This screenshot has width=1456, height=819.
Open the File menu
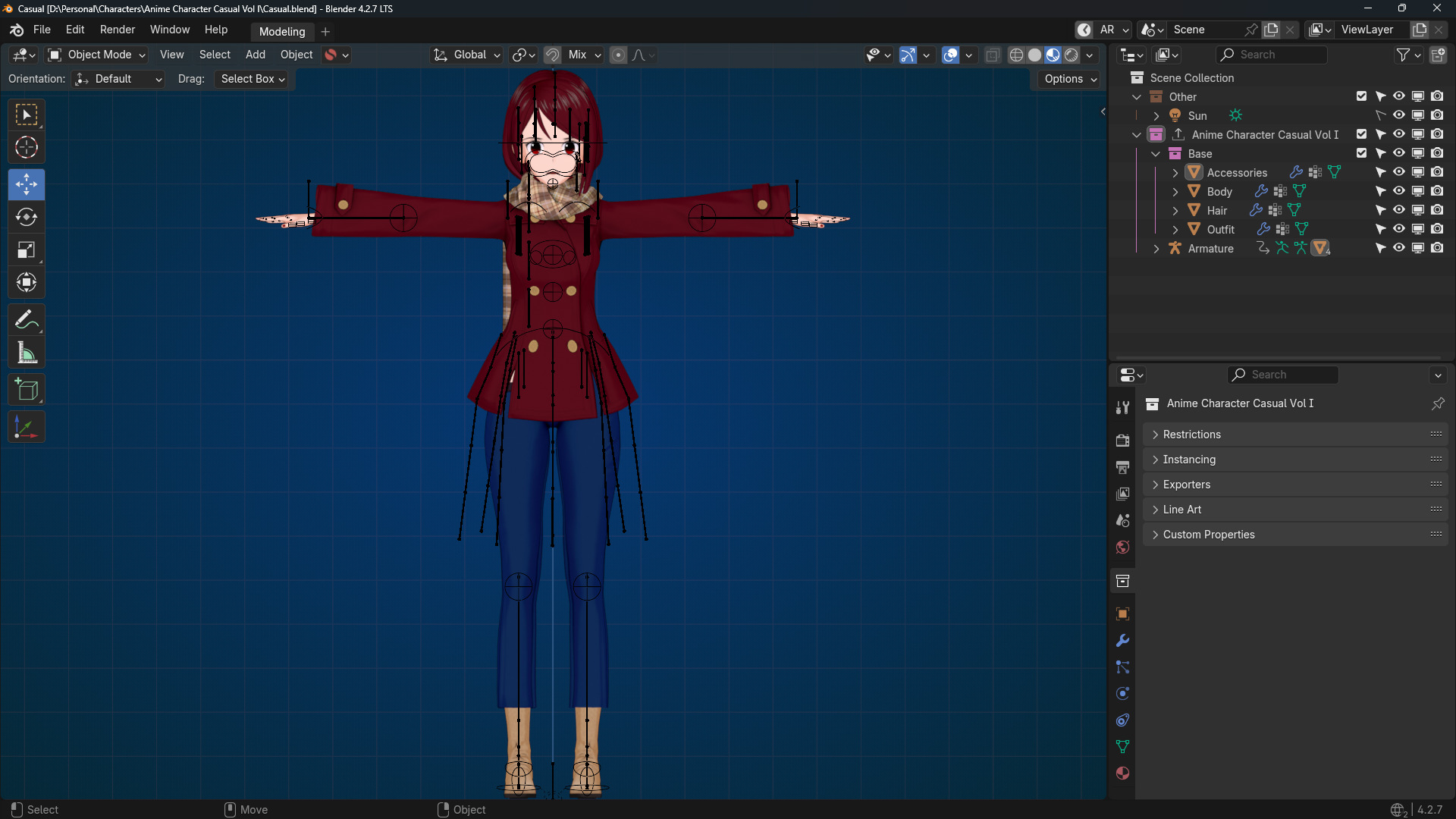point(42,30)
